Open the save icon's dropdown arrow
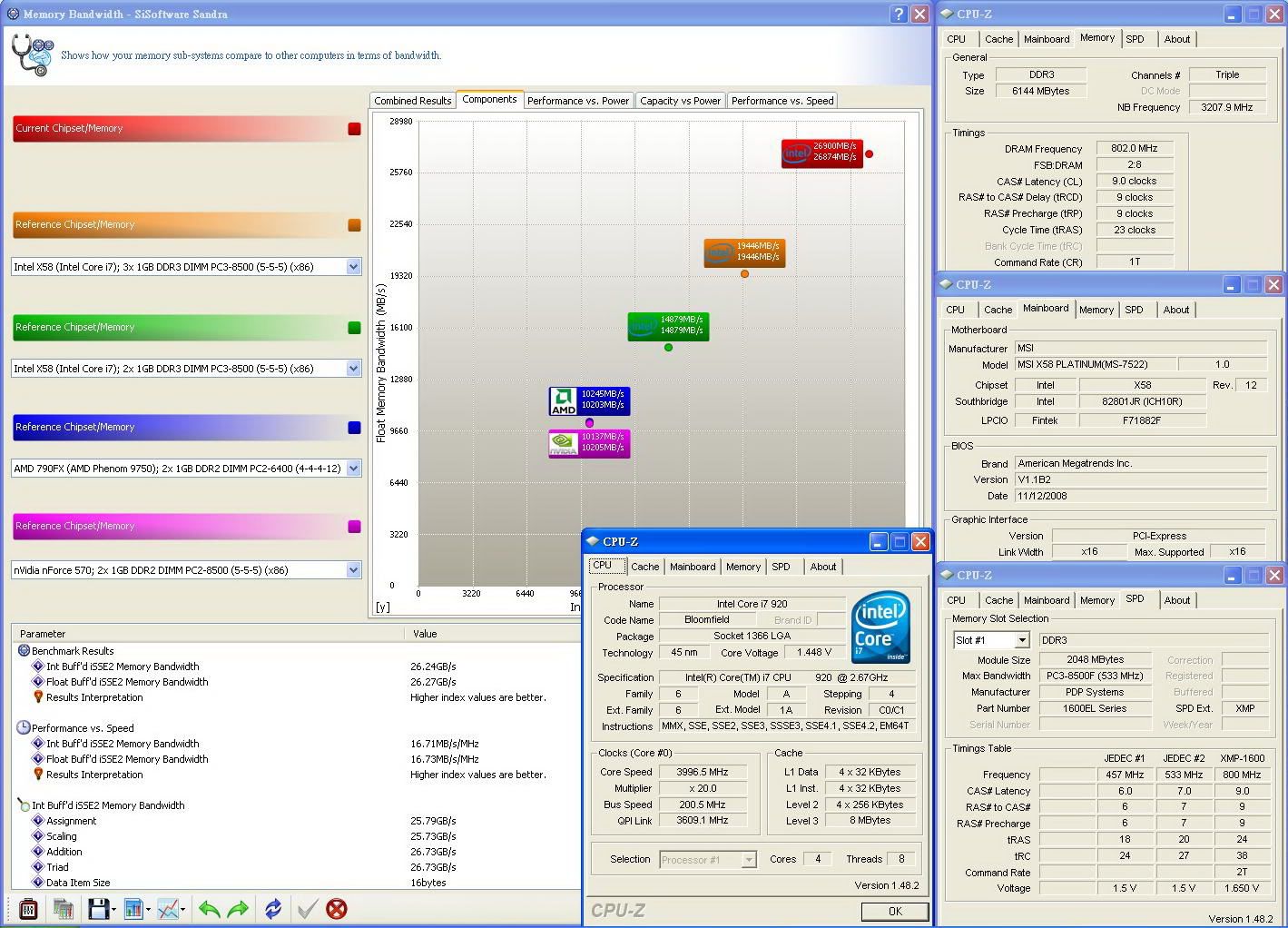1288x928 pixels. (x=113, y=909)
